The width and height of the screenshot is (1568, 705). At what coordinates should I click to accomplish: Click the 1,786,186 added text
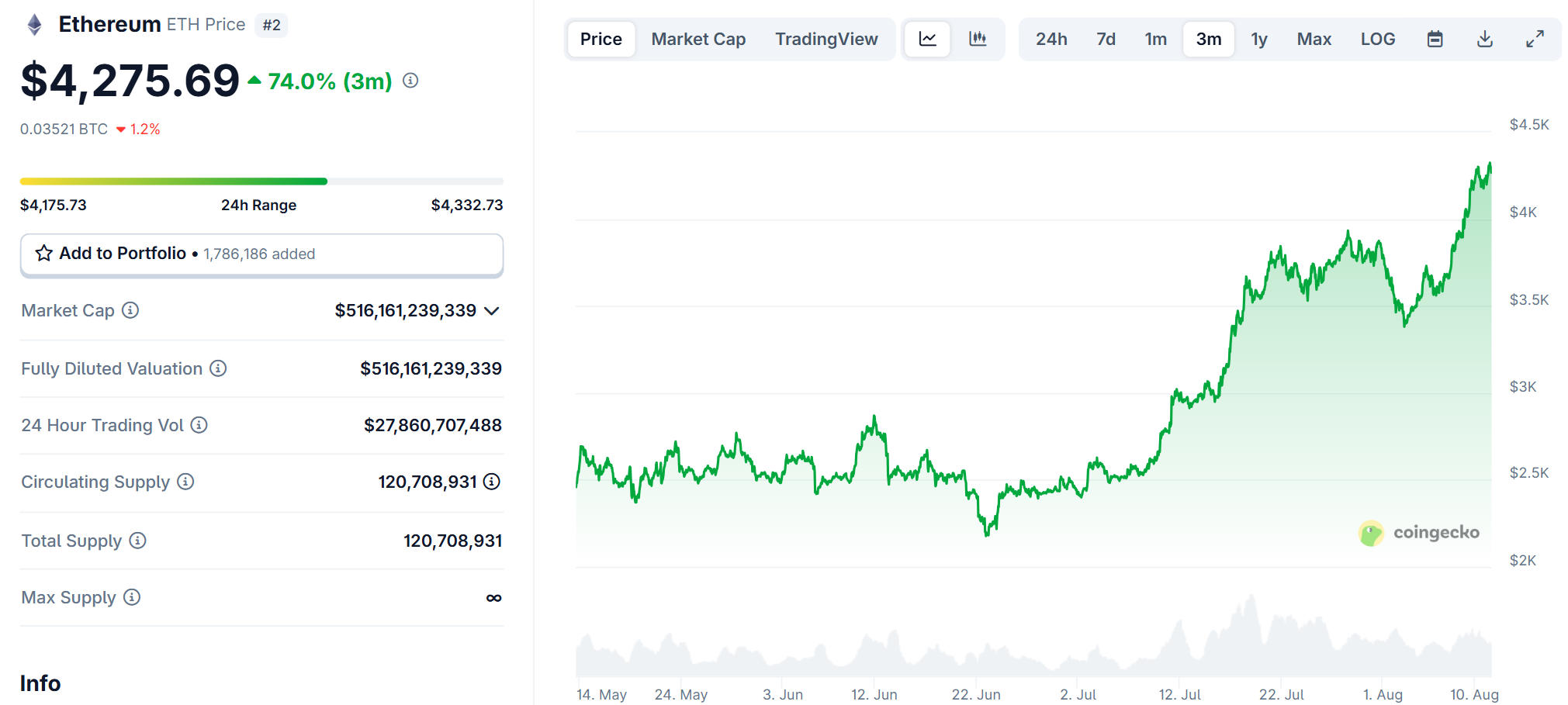(x=259, y=254)
